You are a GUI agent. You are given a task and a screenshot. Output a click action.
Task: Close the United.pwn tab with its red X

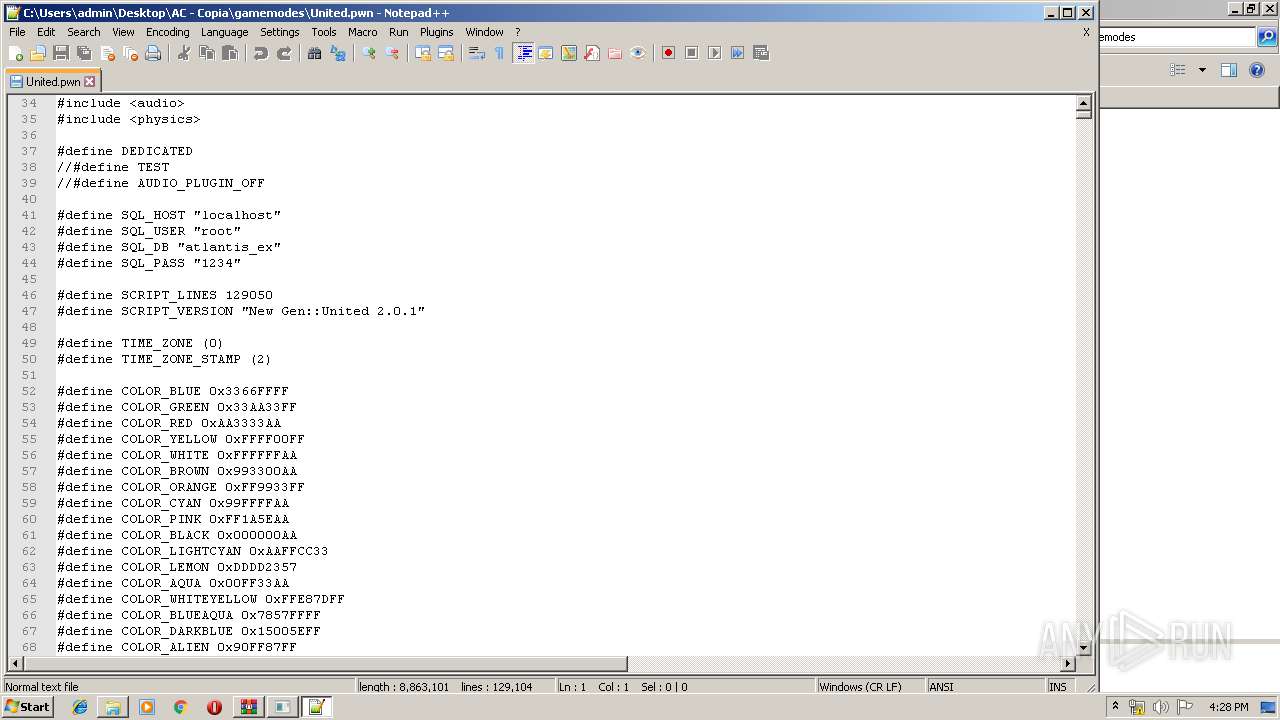tap(89, 82)
